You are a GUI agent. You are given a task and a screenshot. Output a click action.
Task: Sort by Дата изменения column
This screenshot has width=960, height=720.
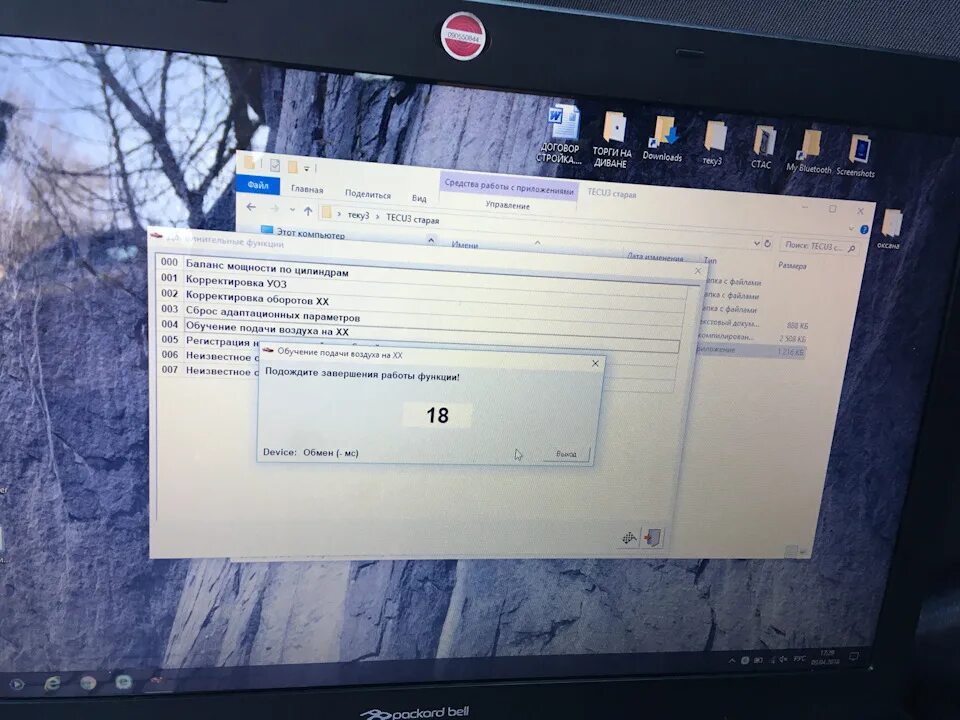655,257
